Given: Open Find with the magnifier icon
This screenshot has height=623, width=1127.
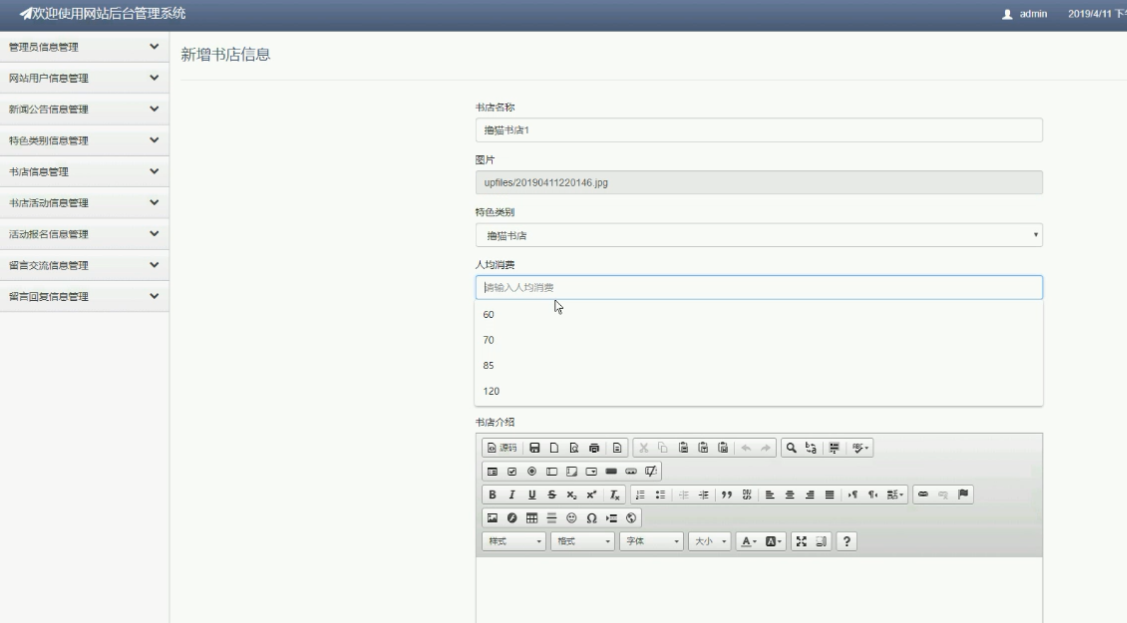Looking at the screenshot, I should coord(791,448).
